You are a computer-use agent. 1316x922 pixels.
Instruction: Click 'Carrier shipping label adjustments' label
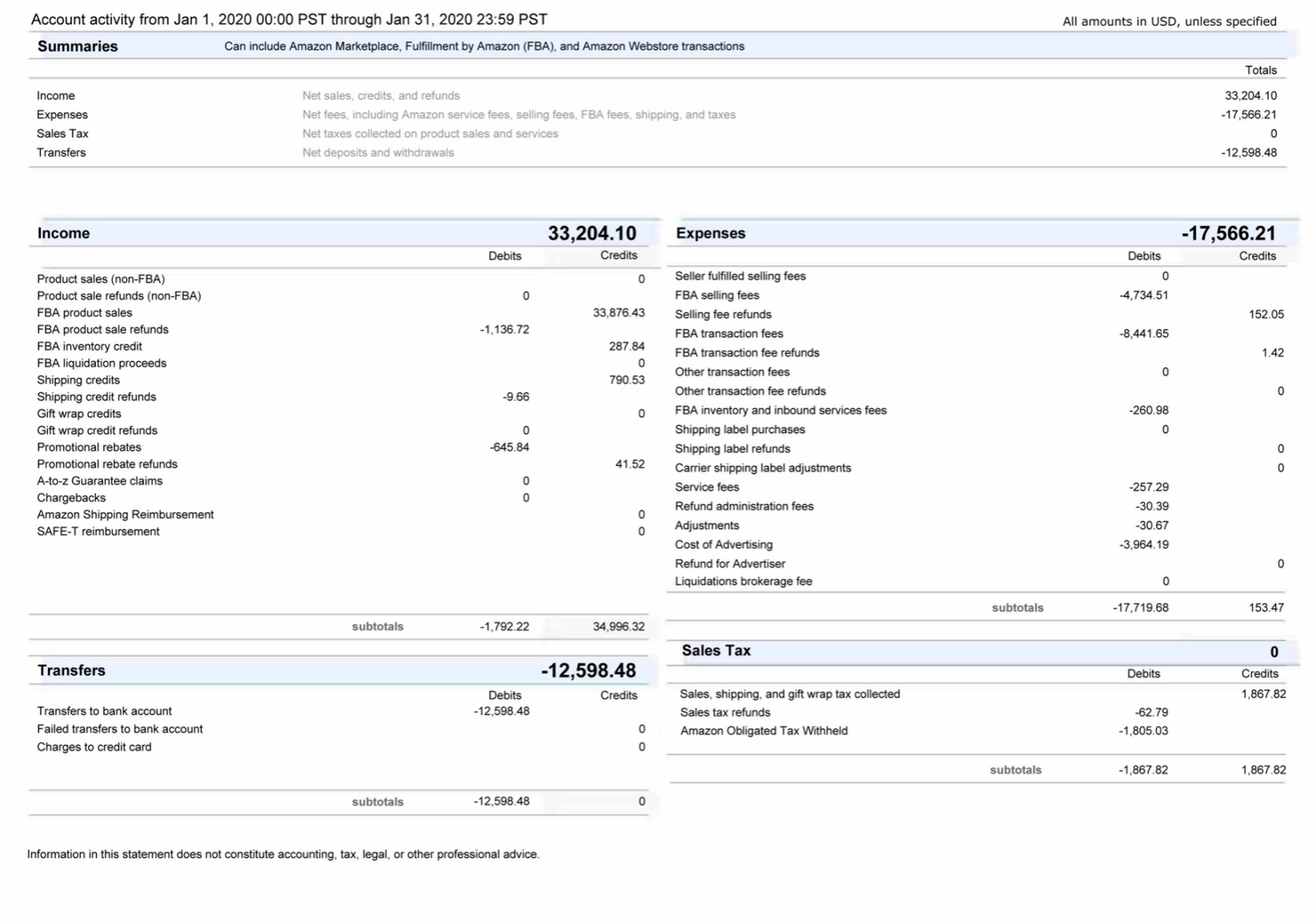(x=763, y=468)
